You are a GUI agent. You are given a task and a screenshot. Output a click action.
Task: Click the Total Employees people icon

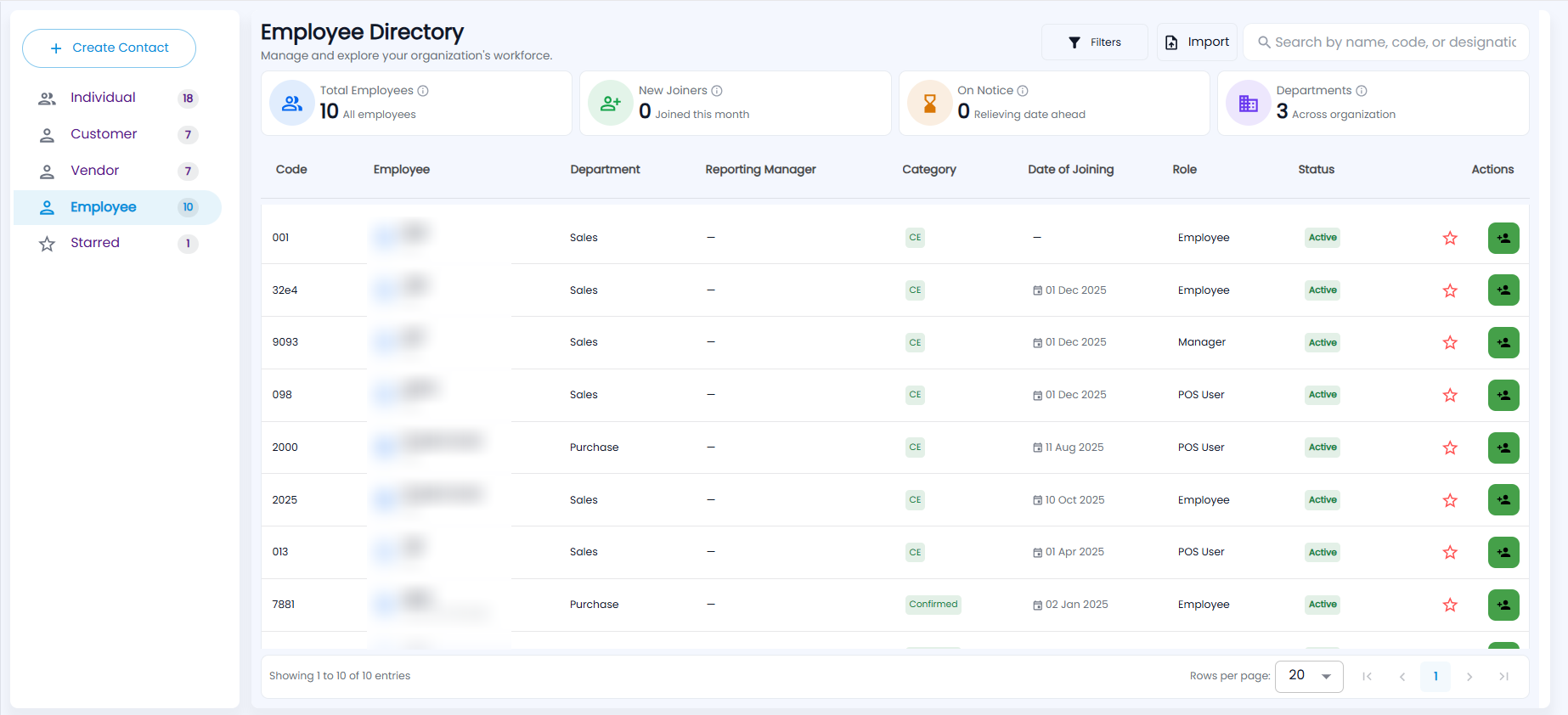point(292,104)
